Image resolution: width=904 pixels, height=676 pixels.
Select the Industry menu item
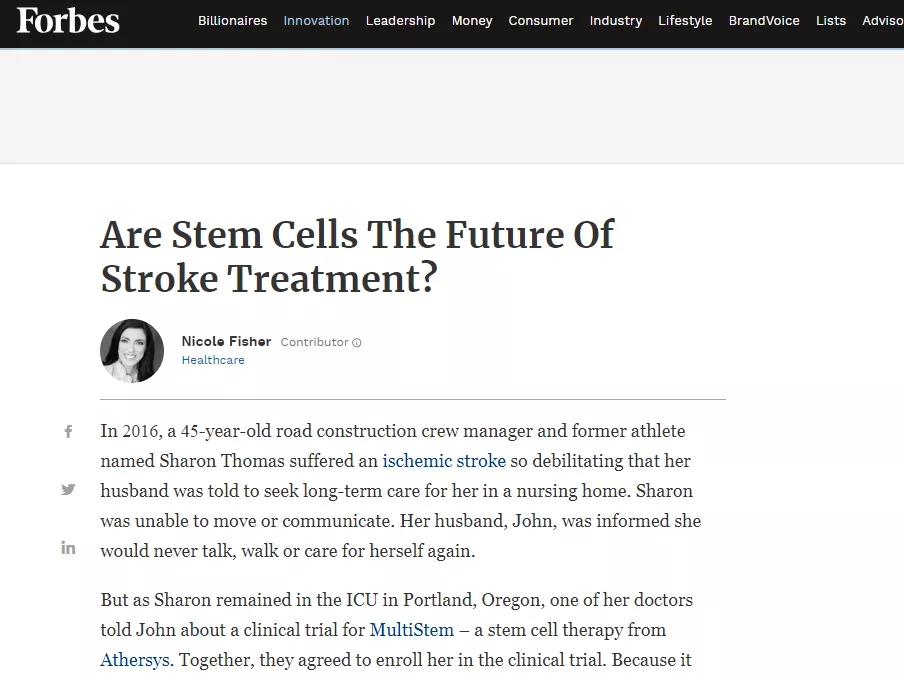[616, 21]
